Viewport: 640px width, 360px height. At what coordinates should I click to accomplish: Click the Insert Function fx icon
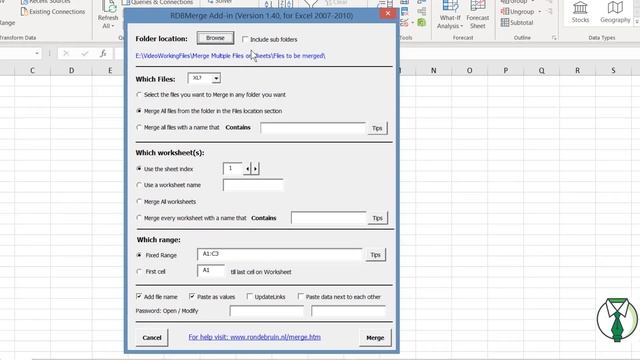click(x=103, y=53)
